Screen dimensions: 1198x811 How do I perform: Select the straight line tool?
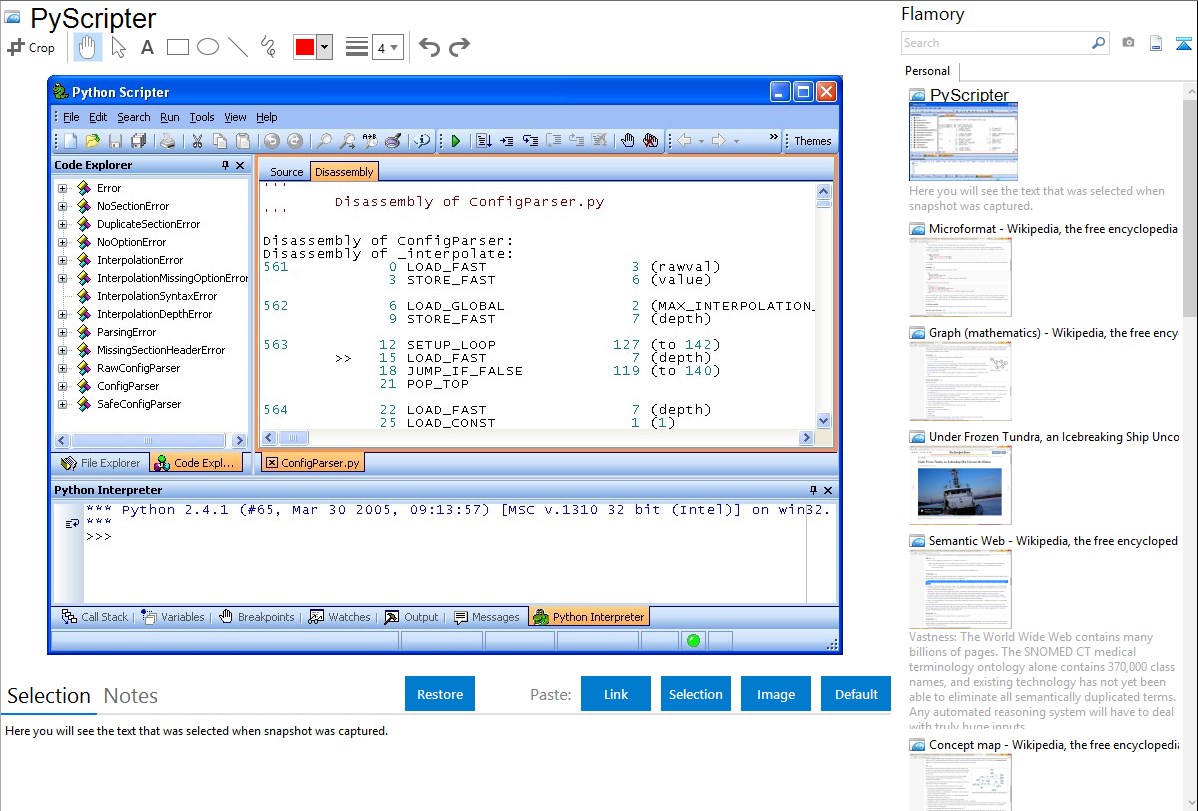(238, 47)
